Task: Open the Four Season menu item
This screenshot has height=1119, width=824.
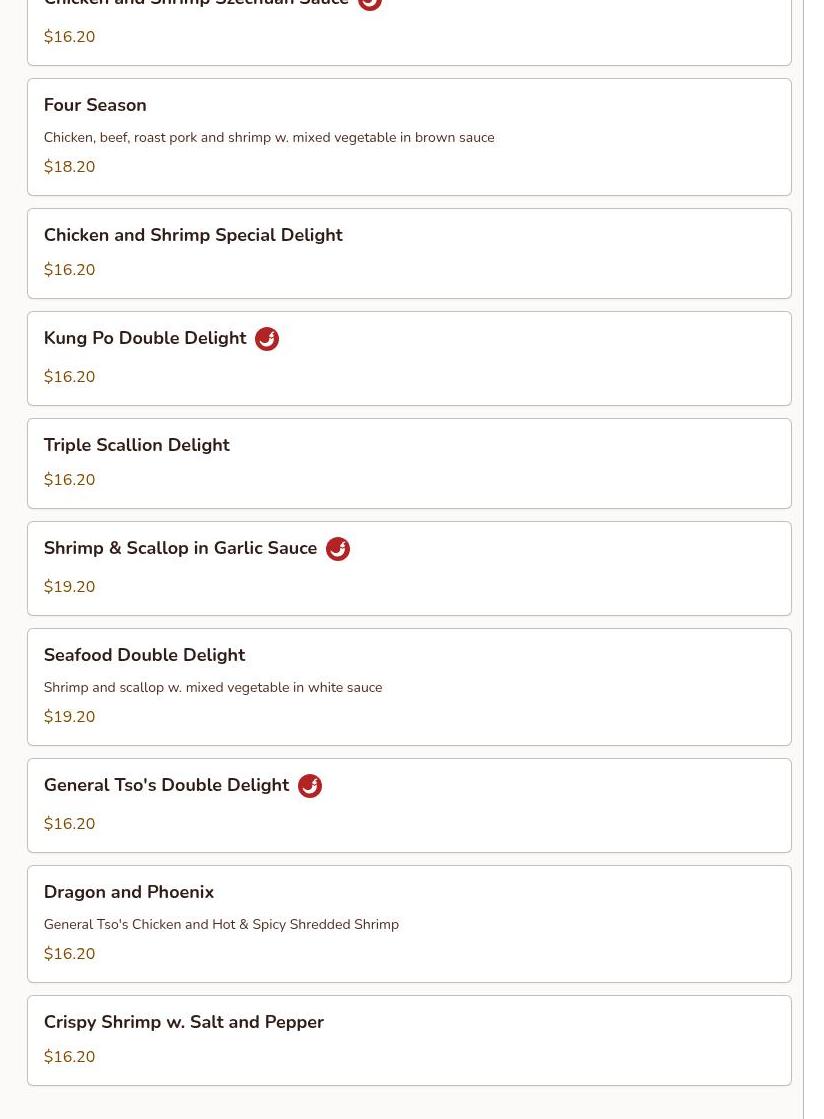Action: [x=95, y=106]
